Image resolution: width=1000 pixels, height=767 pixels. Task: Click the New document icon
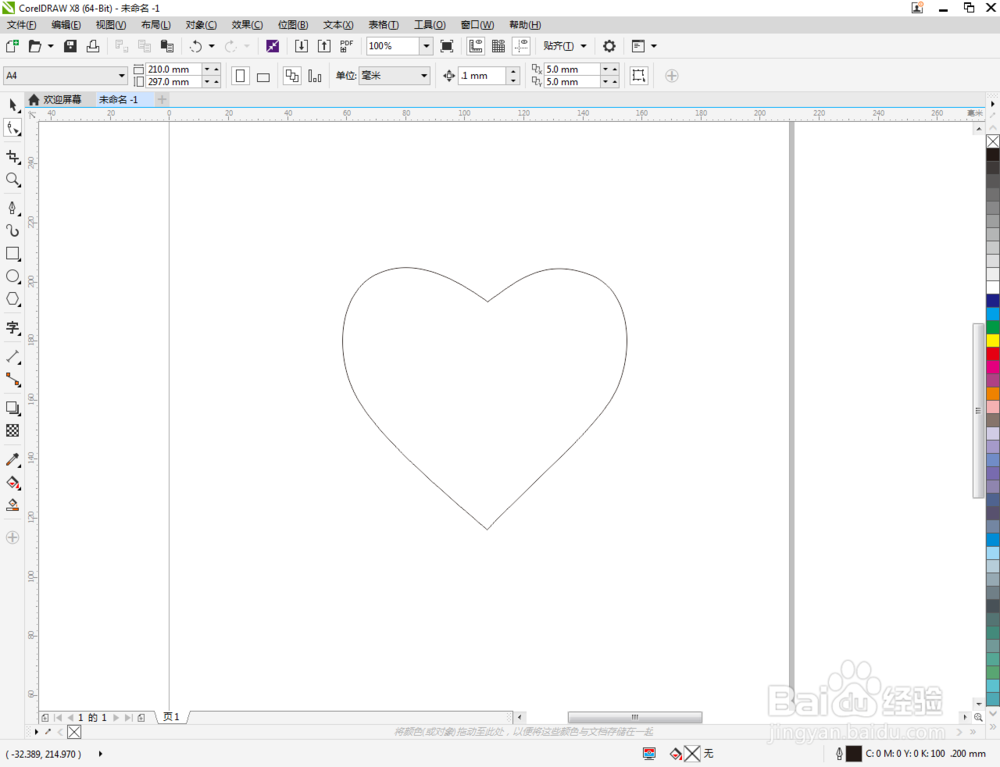12,46
